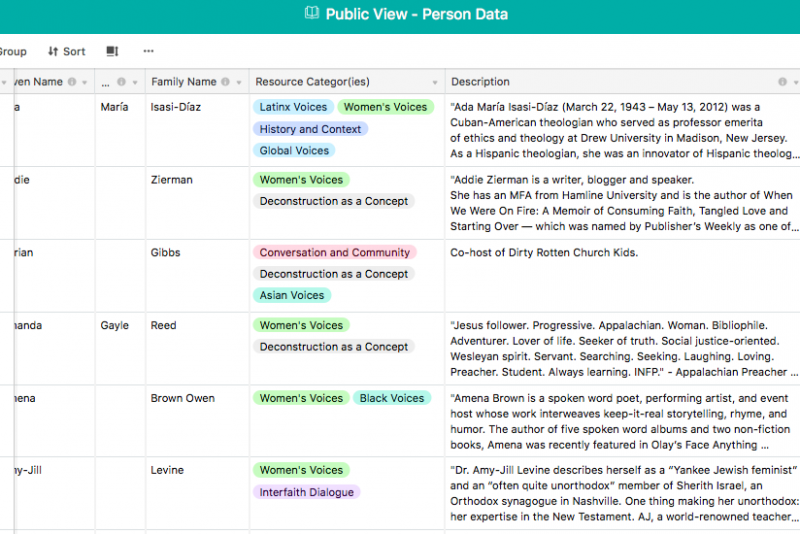The width and height of the screenshot is (800, 534).
Task: Open the Sort option in toolbar
Action: 66,52
